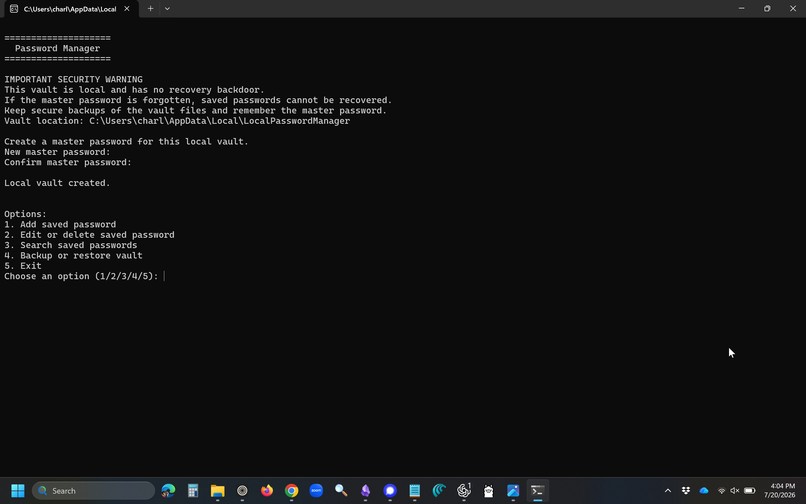Open the ChatGPT app in taskbar

[x=464, y=491]
